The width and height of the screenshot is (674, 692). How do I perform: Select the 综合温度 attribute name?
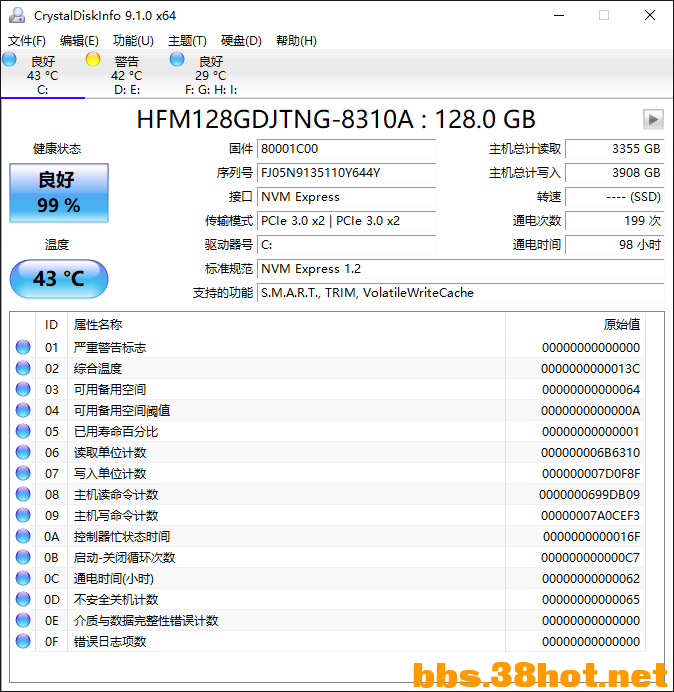(98, 369)
